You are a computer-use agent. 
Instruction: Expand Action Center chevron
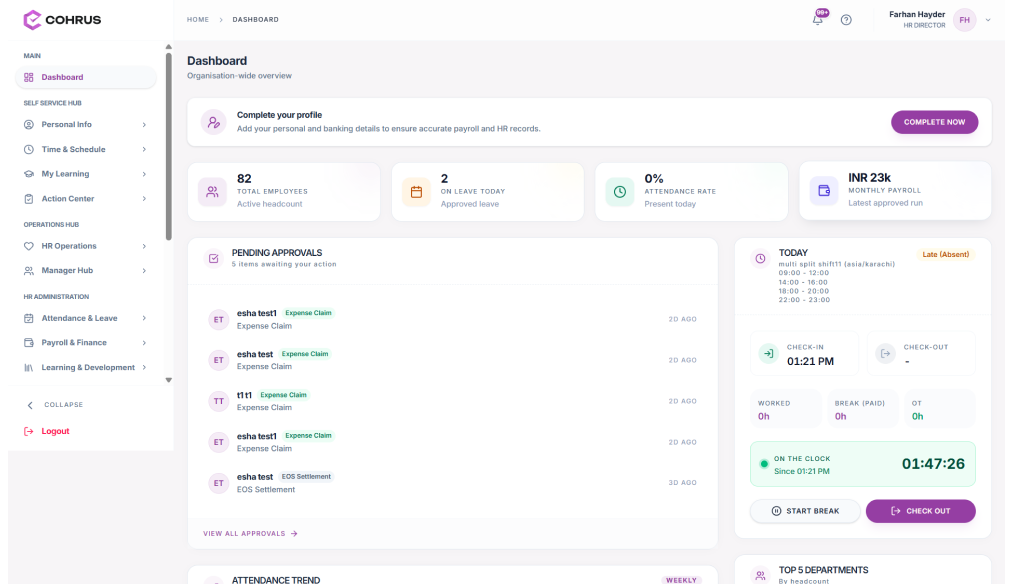tap(144, 199)
